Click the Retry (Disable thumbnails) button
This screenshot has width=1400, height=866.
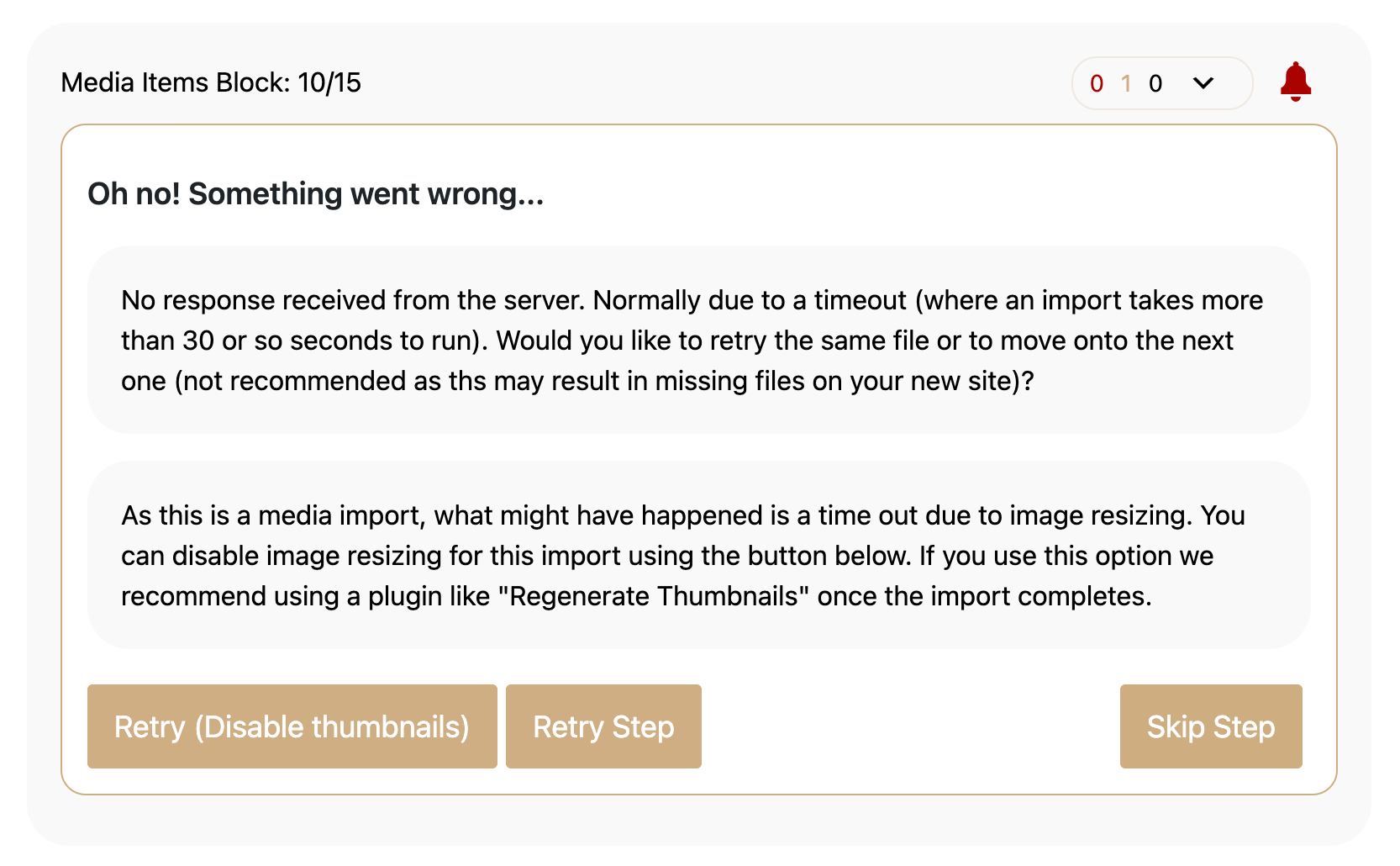coord(292,726)
